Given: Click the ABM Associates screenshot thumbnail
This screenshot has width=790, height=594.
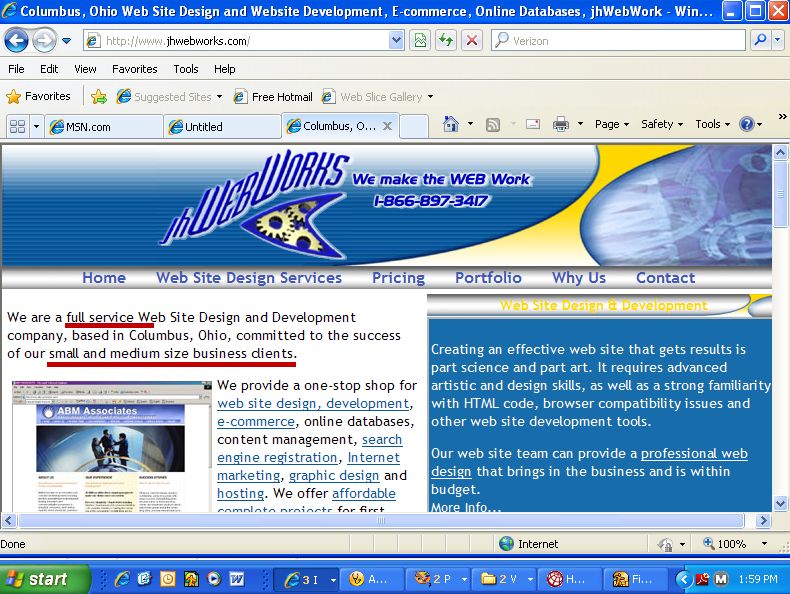Looking at the screenshot, I should point(111,446).
